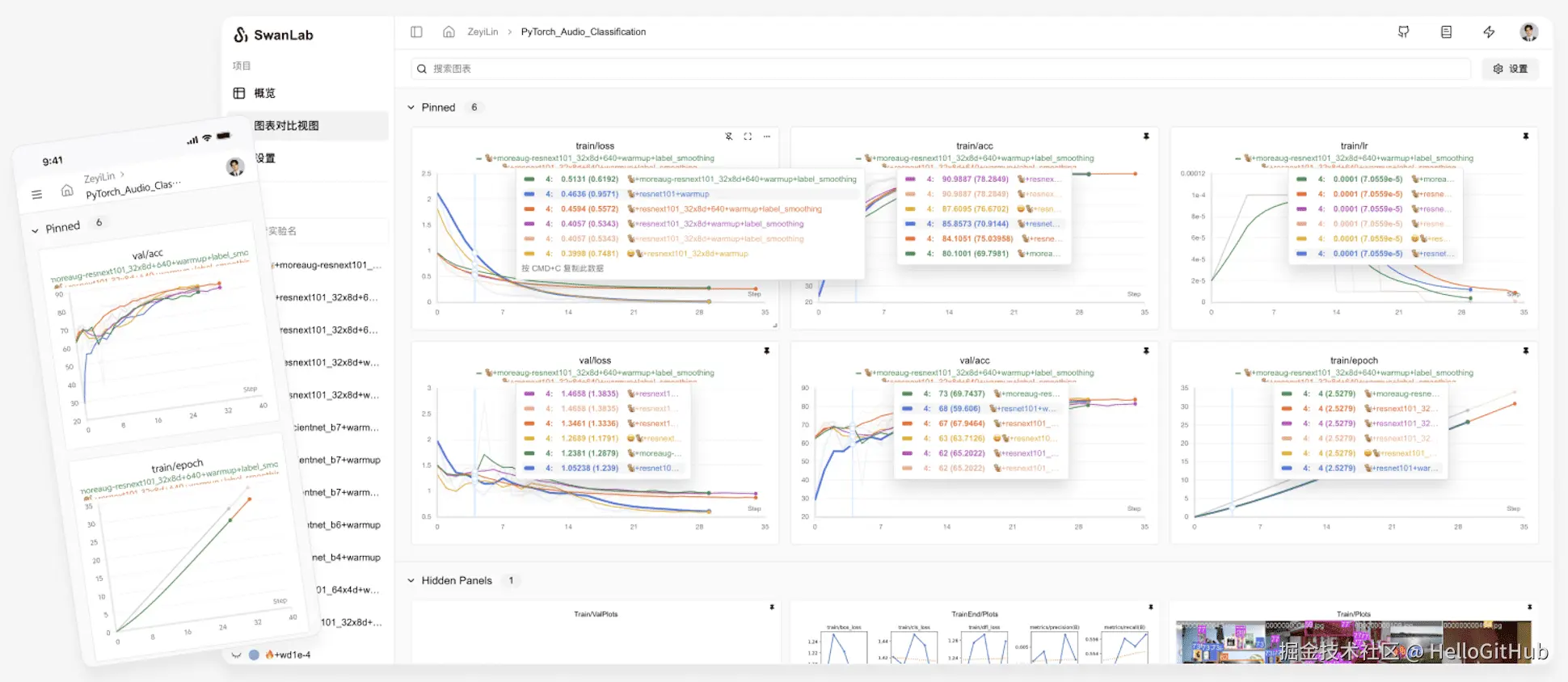Open the user avatar menu in desktop header
Screen dimensions: 1568x682
tap(1528, 32)
